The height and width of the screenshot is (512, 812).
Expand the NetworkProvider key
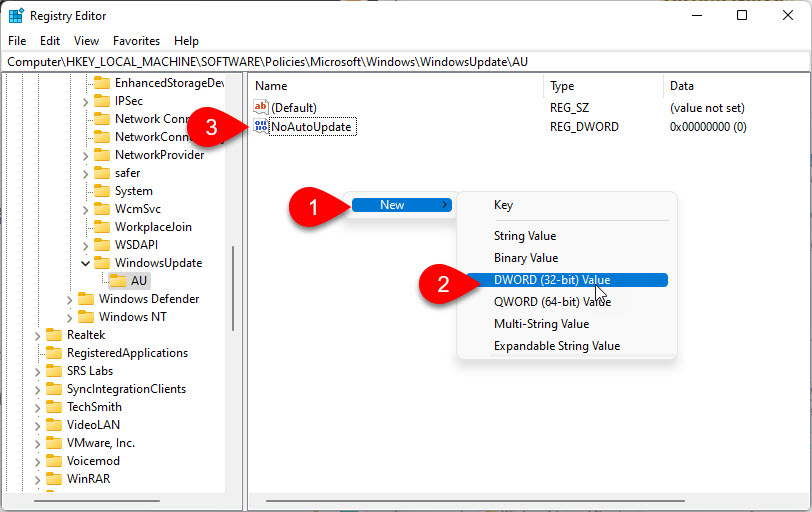click(85, 156)
